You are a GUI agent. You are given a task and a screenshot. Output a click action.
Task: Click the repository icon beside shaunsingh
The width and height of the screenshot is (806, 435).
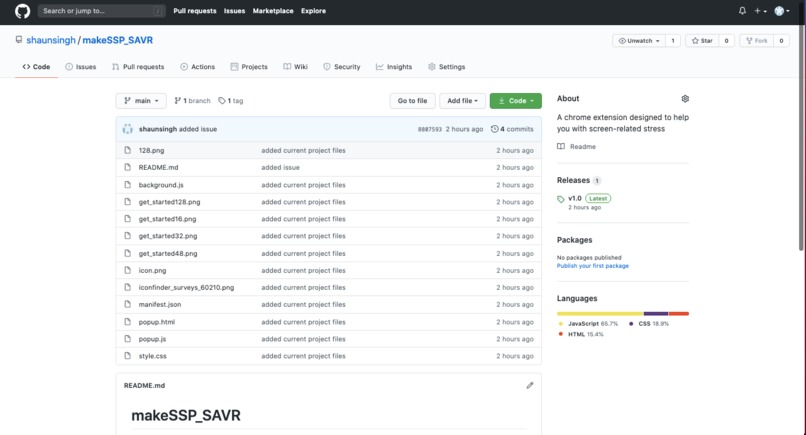tap(19, 40)
